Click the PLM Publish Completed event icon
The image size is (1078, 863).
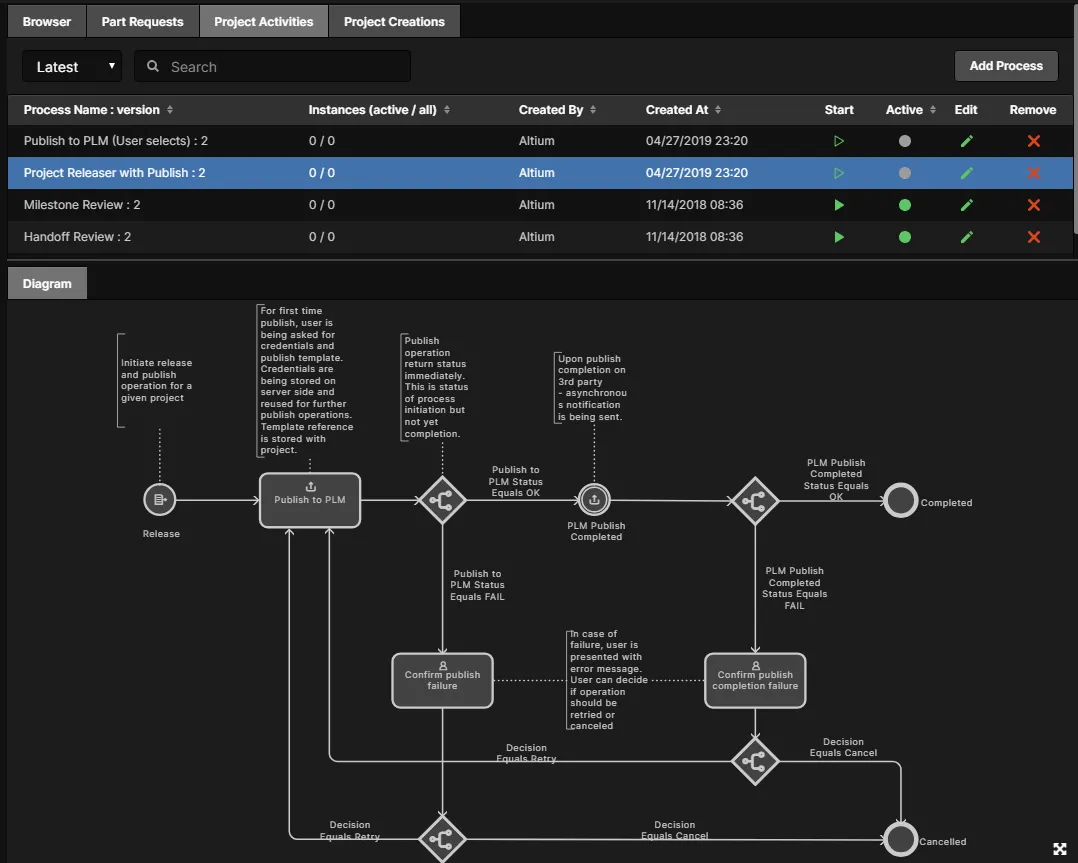pyautogui.click(x=594, y=500)
